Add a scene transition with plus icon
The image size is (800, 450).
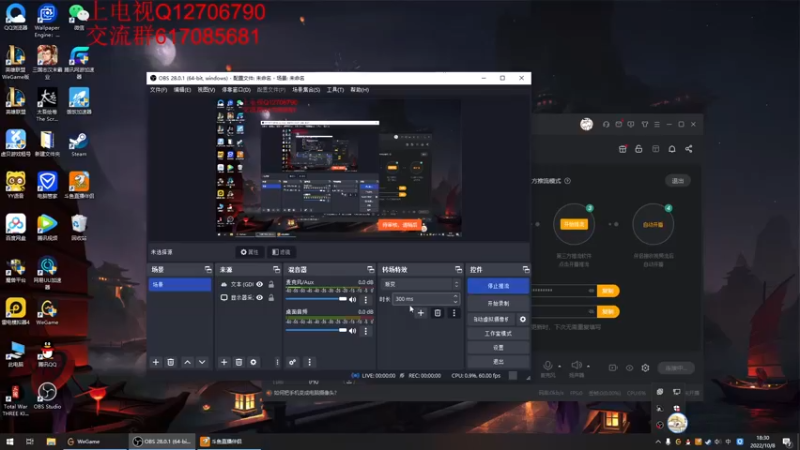tap(421, 313)
